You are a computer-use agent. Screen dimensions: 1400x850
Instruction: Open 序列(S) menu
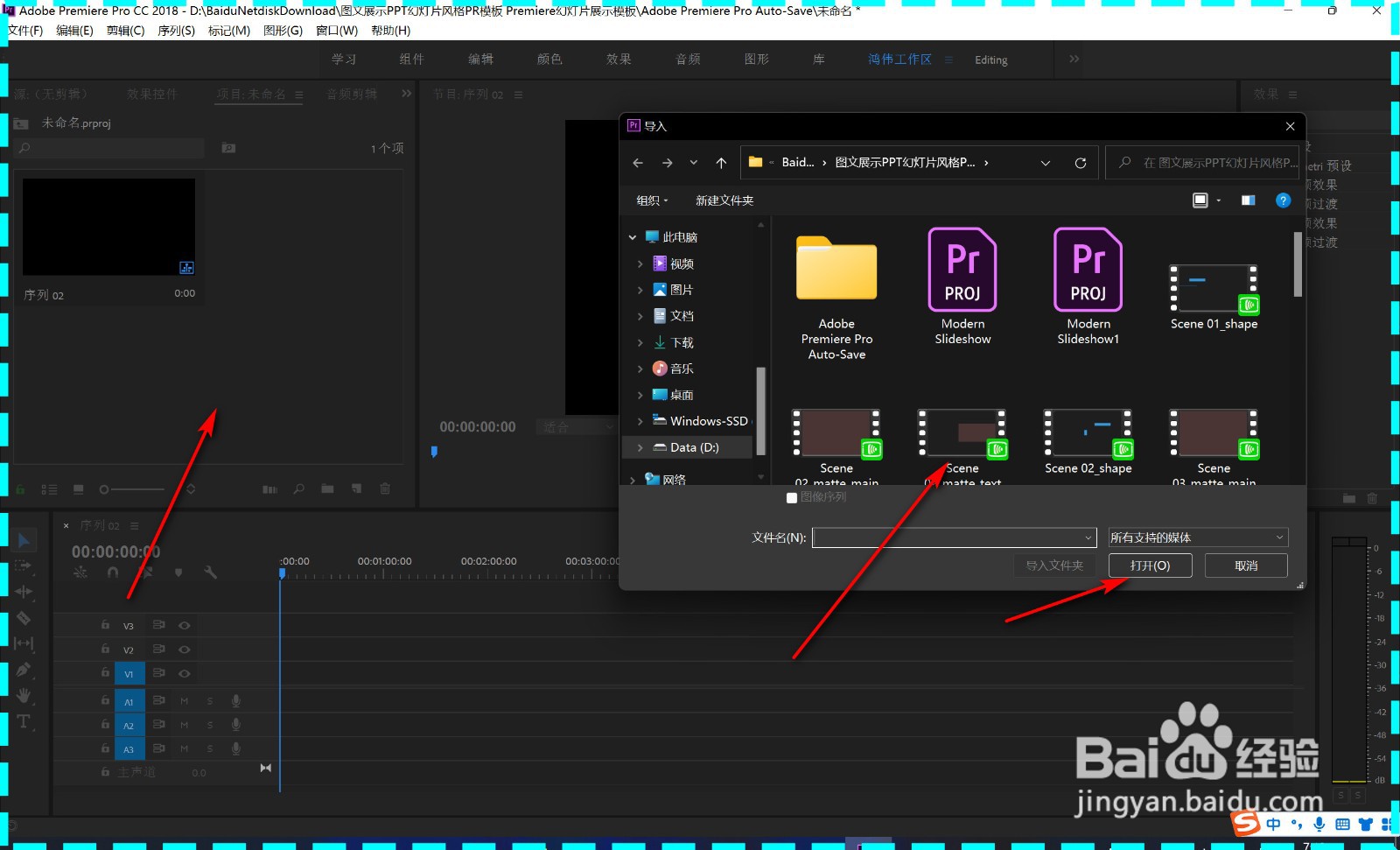(177, 31)
